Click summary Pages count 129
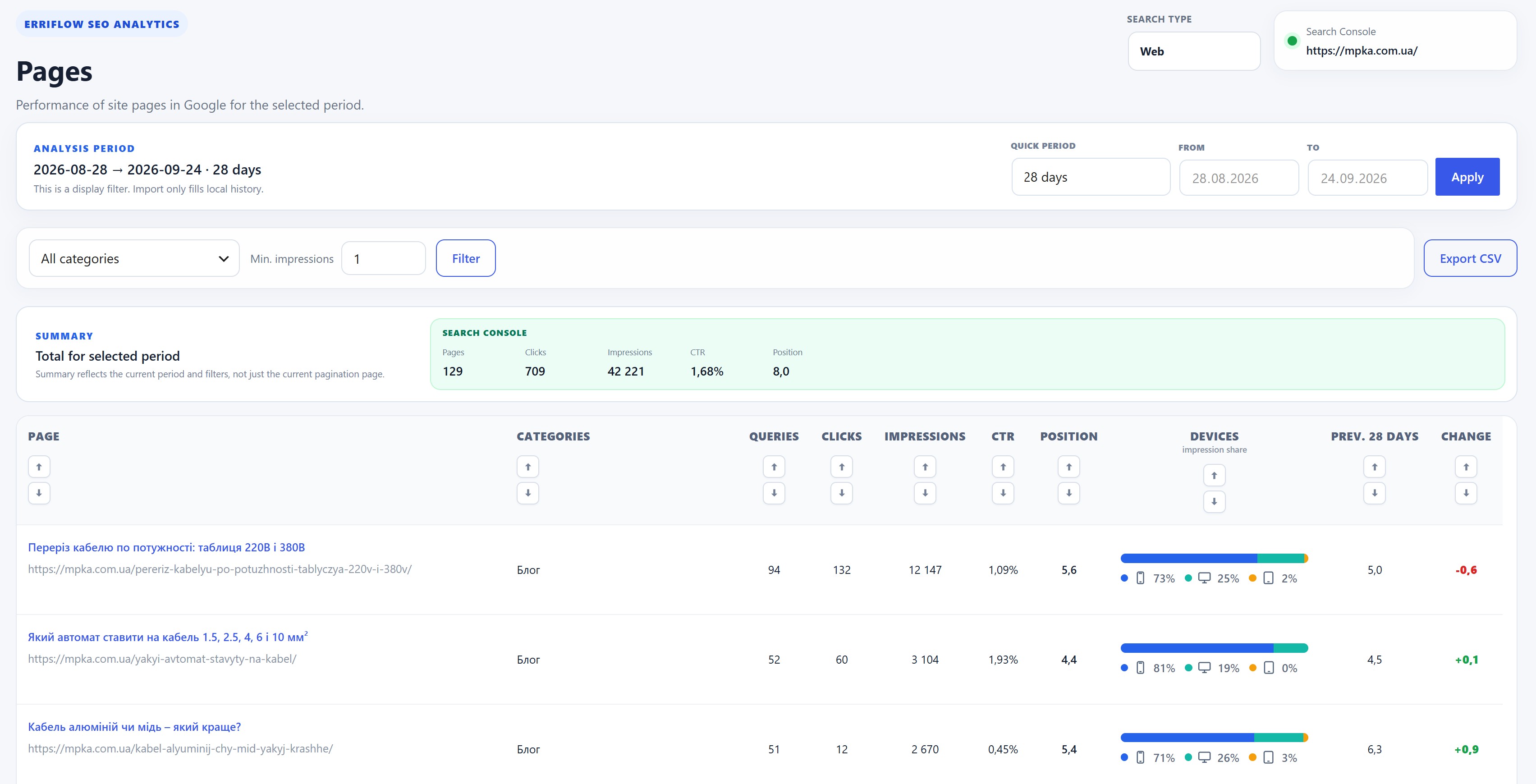The width and height of the screenshot is (1536, 784). click(452, 371)
